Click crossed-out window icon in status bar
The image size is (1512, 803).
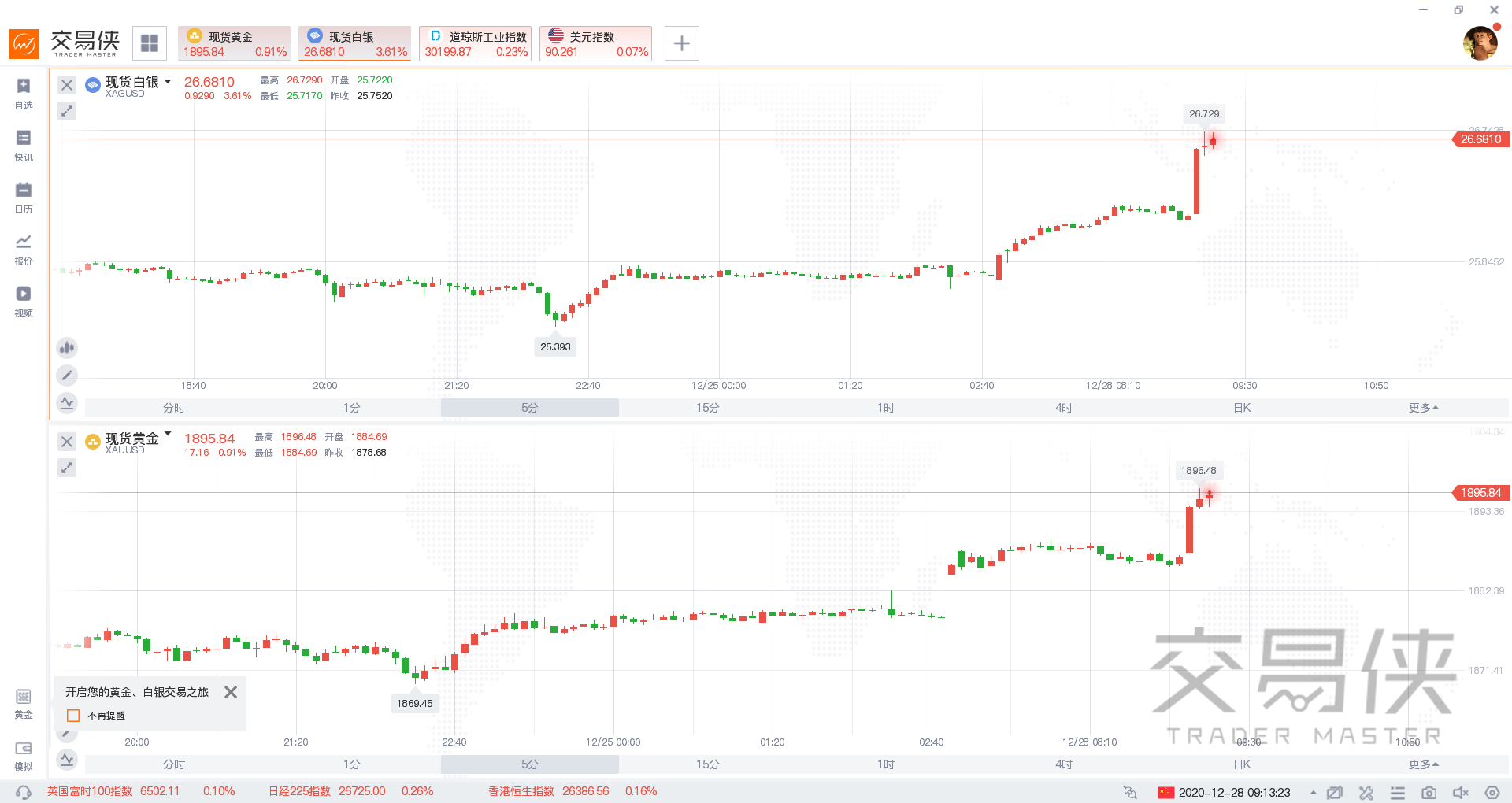coord(1334,793)
